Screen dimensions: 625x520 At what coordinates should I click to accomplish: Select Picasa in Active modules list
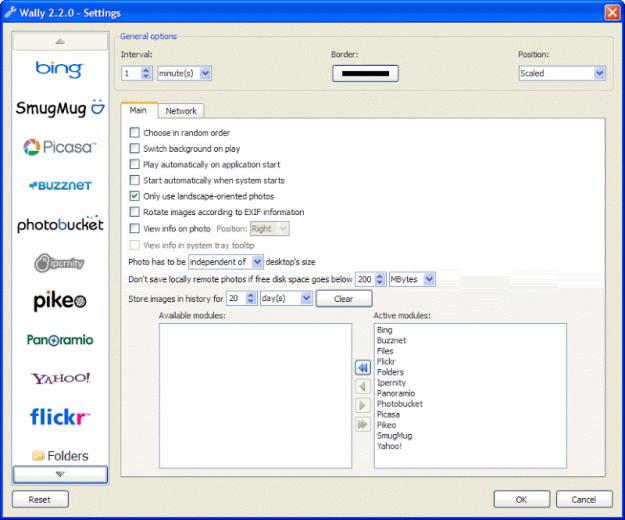pyautogui.click(x=388, y=414)
